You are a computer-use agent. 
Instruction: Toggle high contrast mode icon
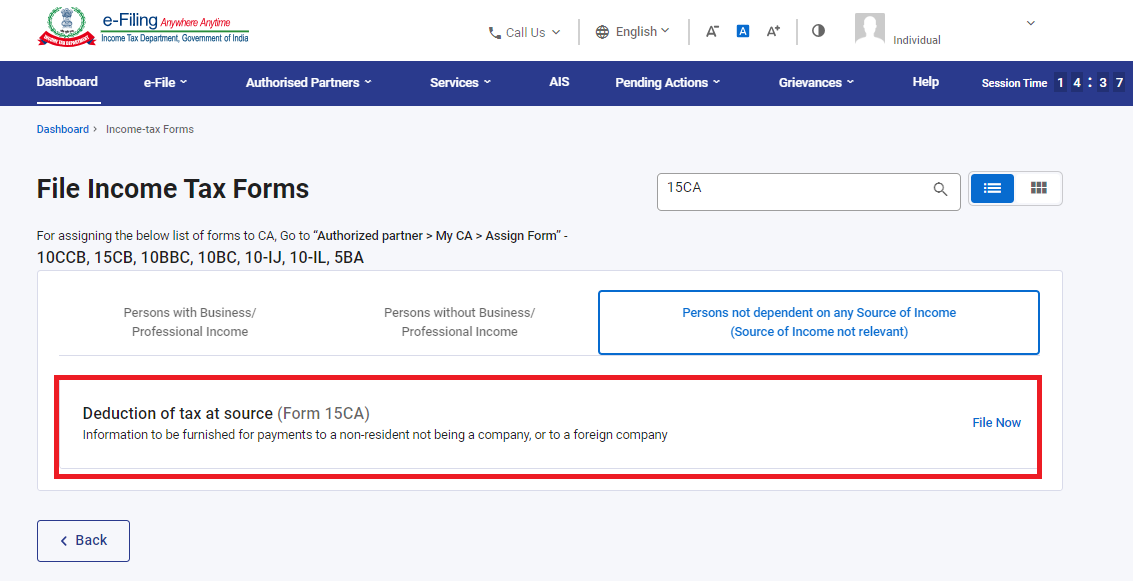818,31
